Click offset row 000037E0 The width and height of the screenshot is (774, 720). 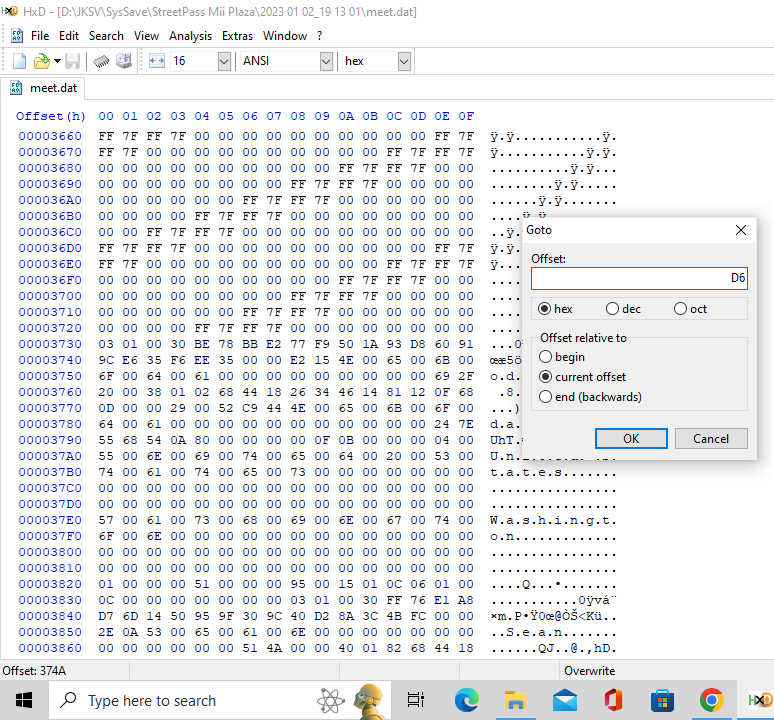tap(50, 520)
